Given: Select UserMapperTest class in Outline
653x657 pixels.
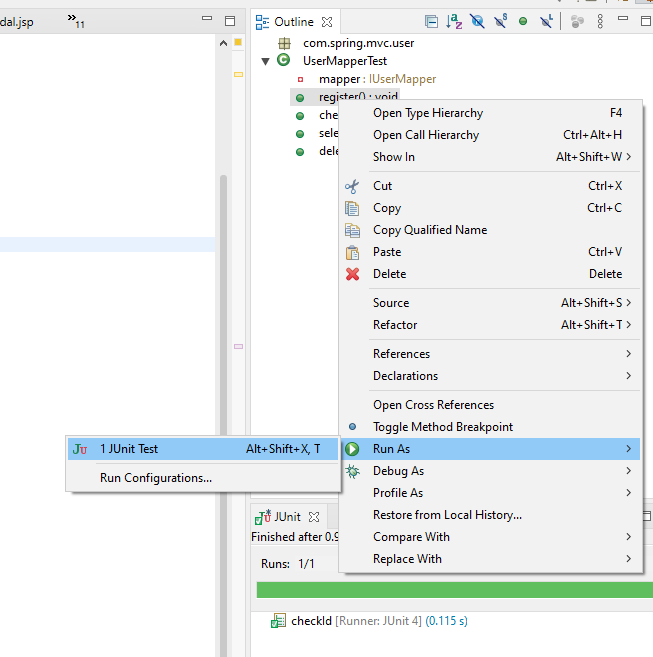Looking at the screenshot, I should (345, 61).
